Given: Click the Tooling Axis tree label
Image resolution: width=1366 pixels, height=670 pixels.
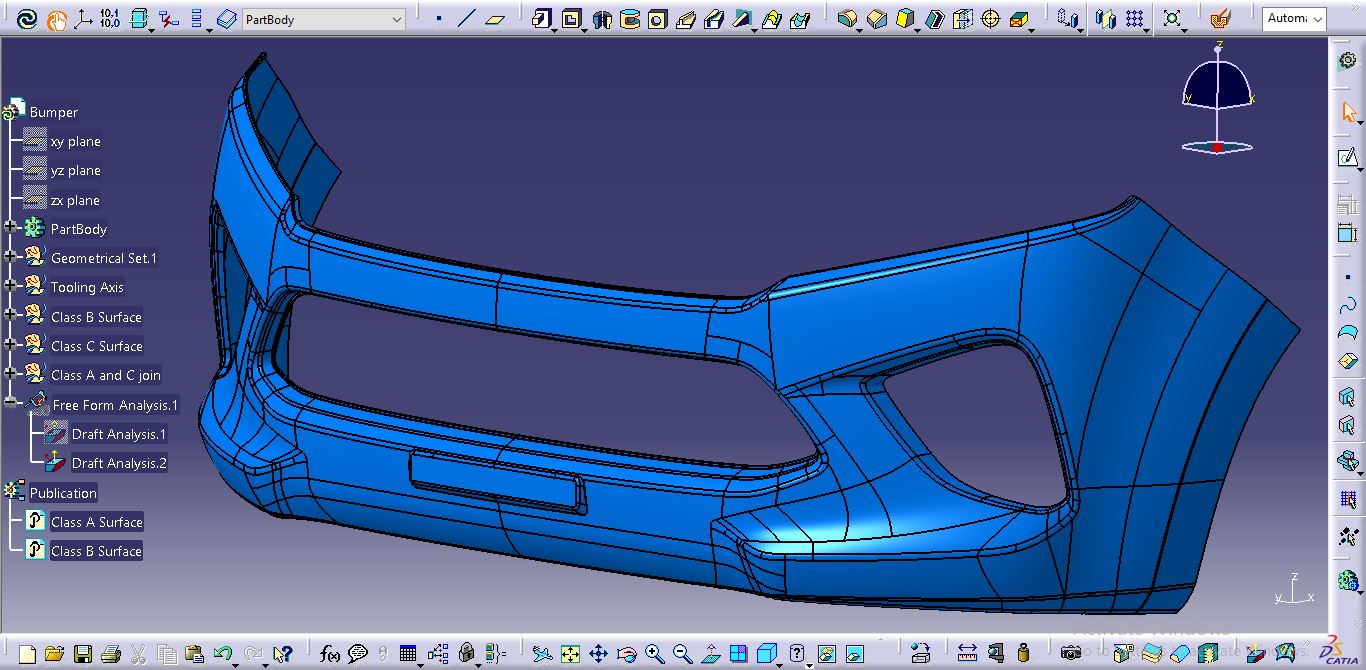Looking at the screenshot, I should [87, 287].
